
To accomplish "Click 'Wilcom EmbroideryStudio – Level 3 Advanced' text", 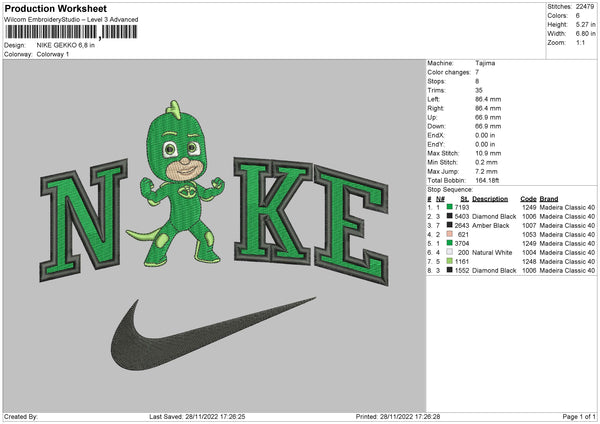I will click(71, 20).
